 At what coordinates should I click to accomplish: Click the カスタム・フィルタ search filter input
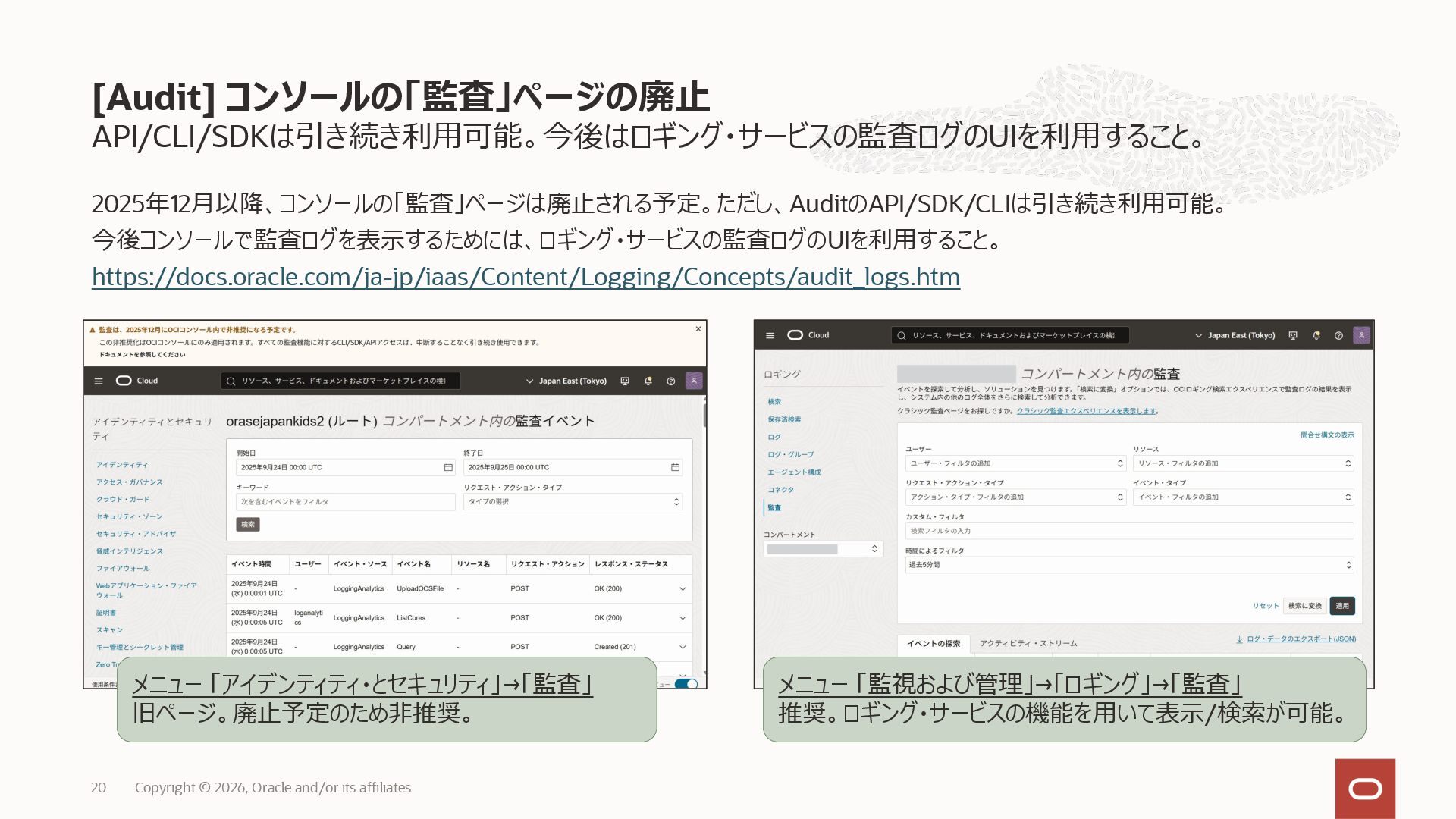(1128, 531)
